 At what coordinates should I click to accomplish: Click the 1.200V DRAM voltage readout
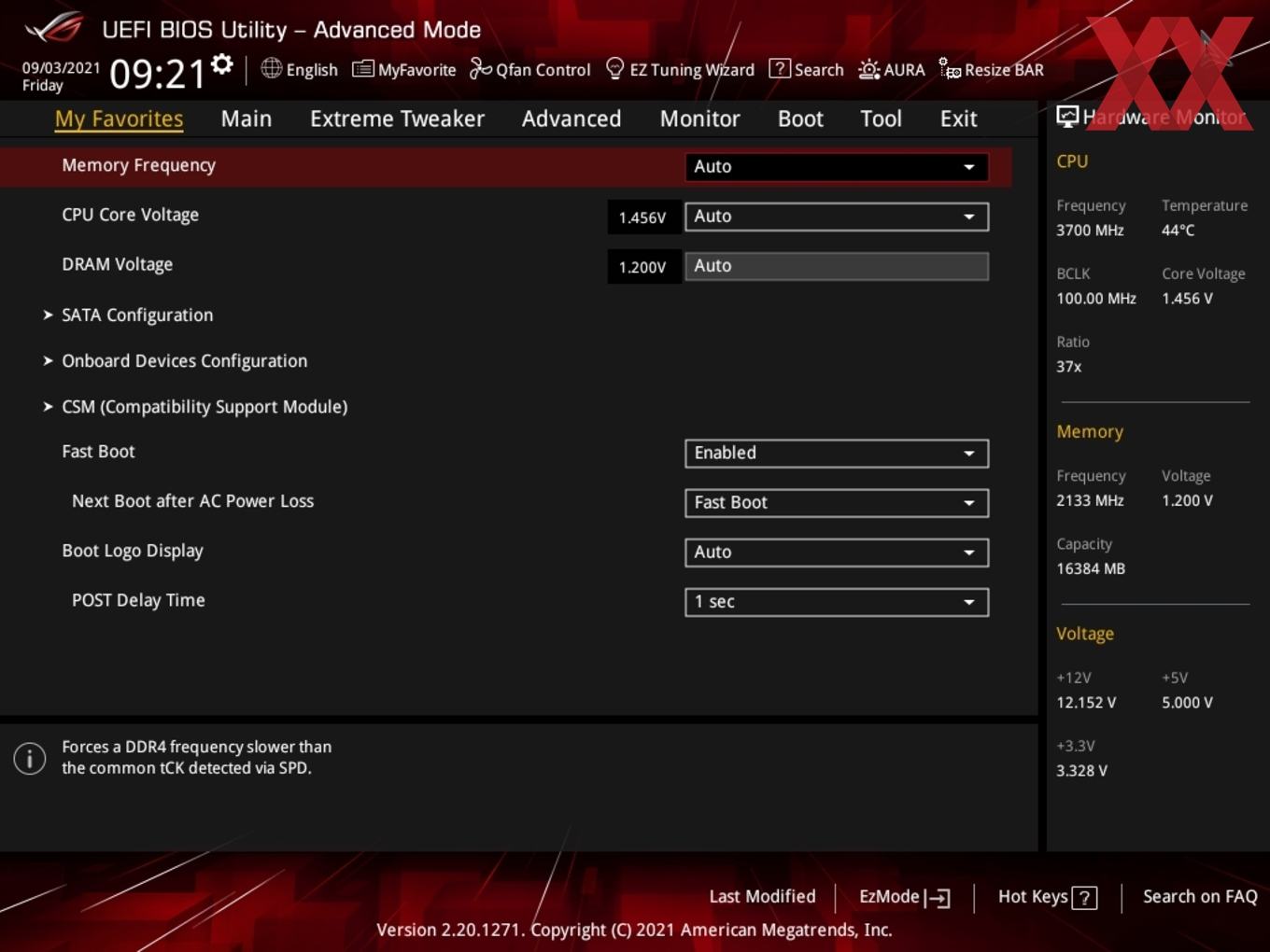tap(642, 267)
